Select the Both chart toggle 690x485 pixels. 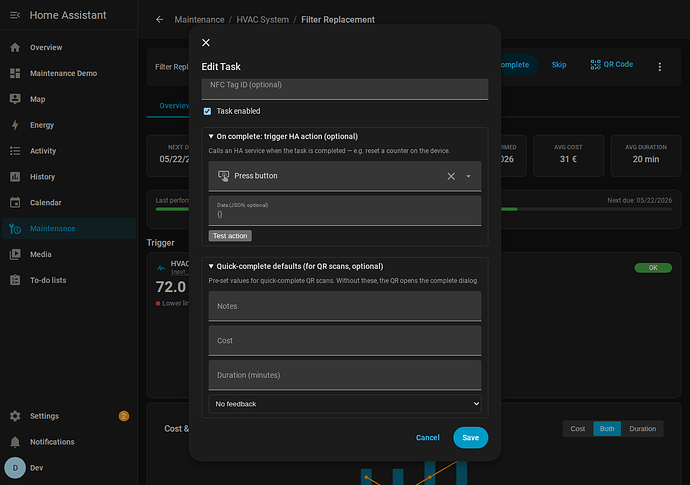(x=607, y=429)
